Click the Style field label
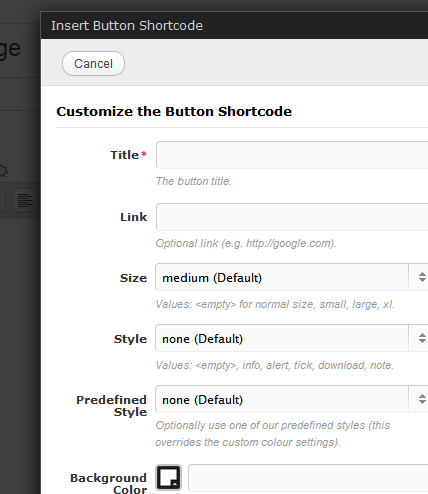 pyautogui.click(x=130, y=339)
